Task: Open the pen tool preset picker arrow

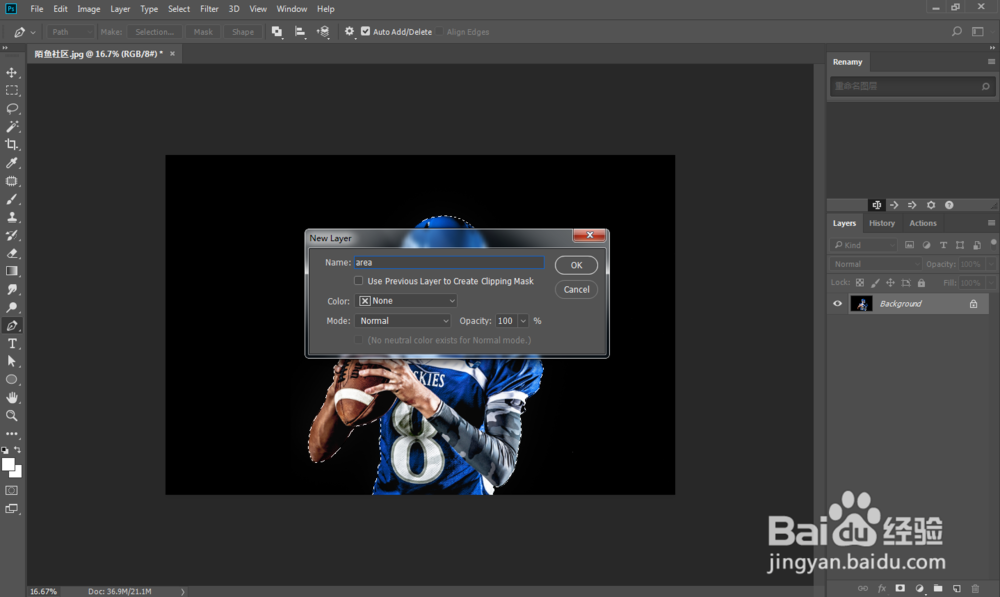Action: coord(33,32)
